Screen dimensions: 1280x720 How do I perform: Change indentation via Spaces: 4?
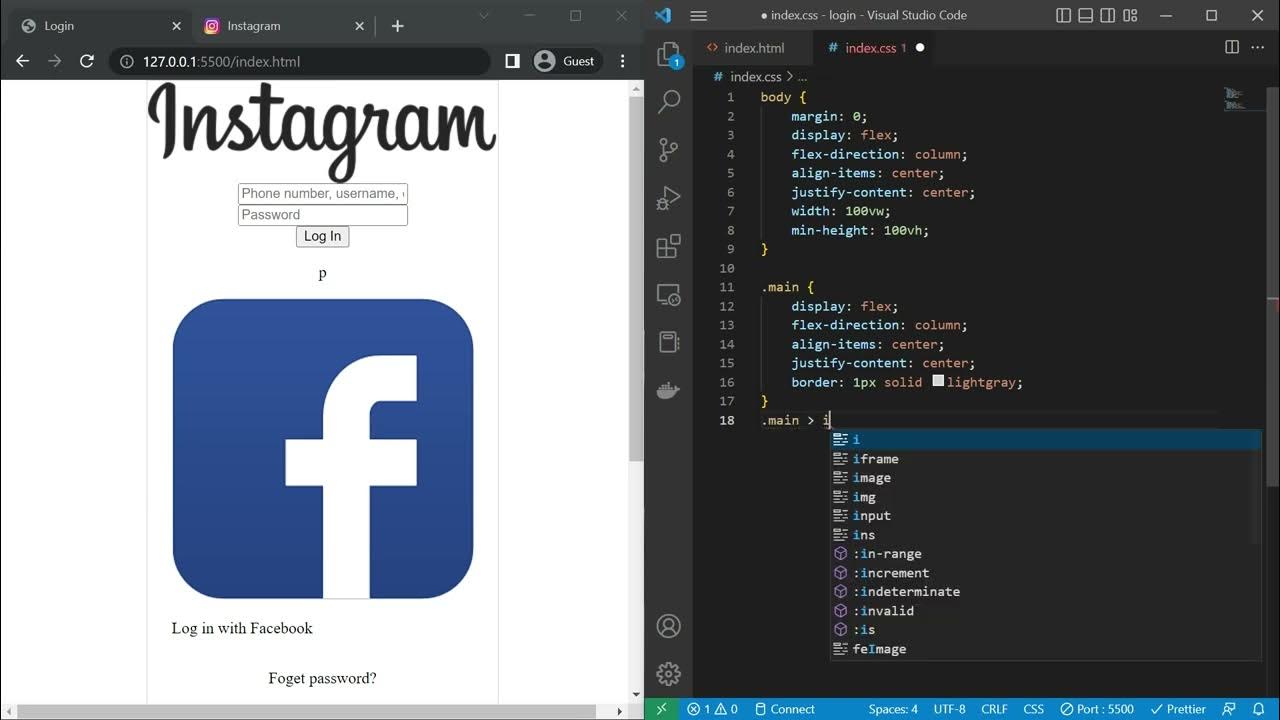(x=893, y=709)
